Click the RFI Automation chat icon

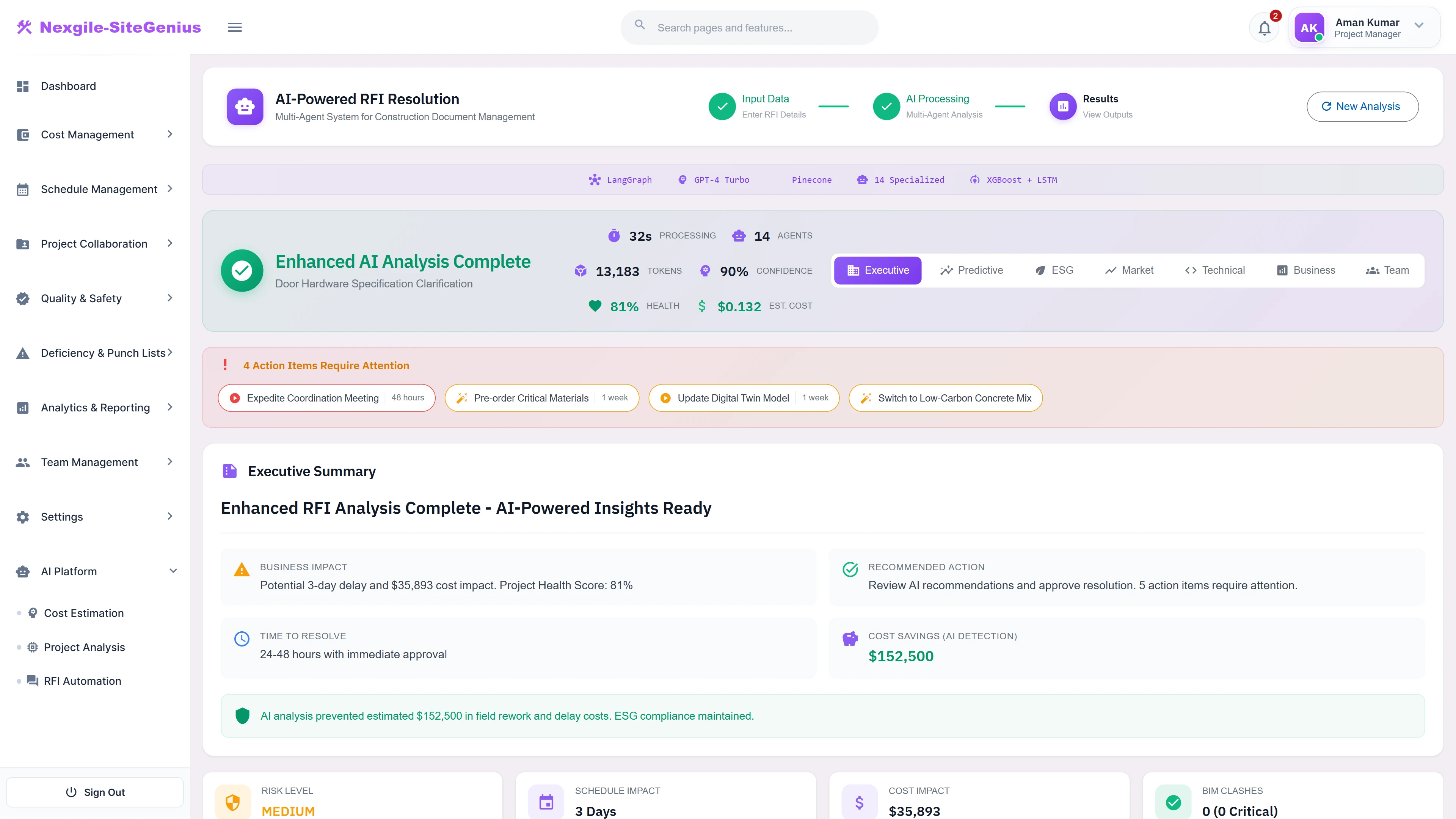point(32,681)
